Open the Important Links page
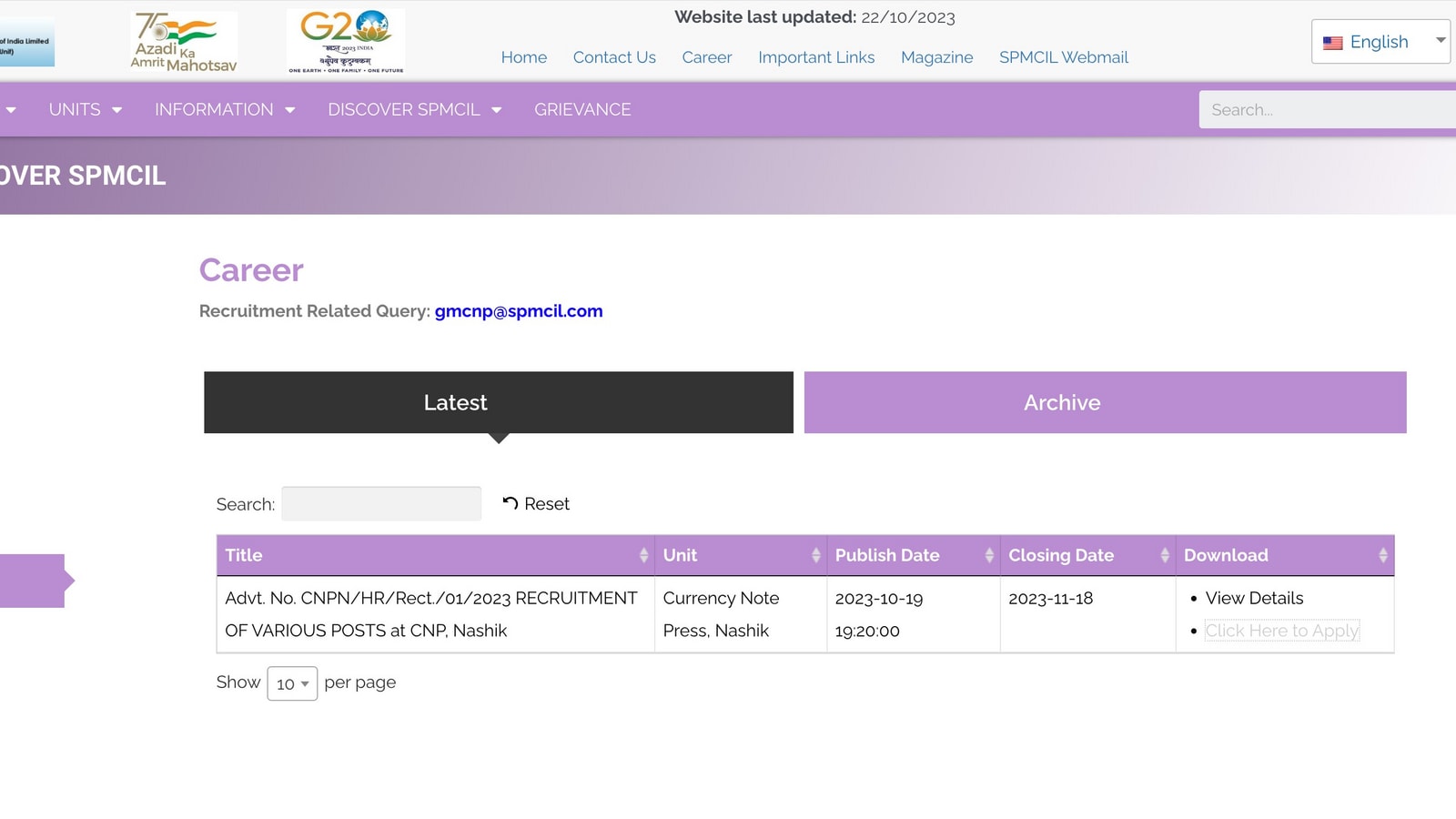Viewport: 1456px width, 819px height. click(816, 57)
